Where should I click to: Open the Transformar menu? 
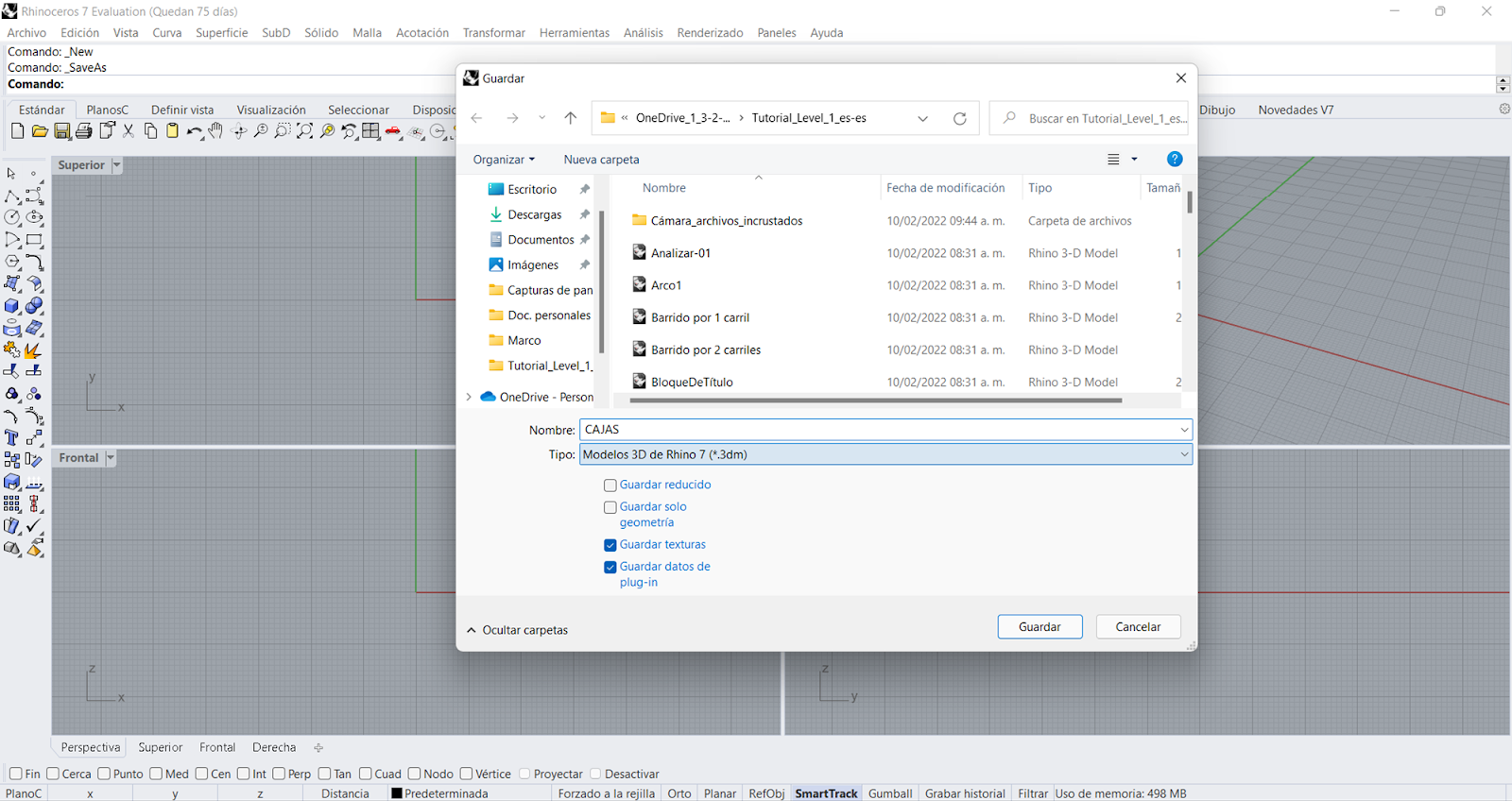click(x=493, y=32)
